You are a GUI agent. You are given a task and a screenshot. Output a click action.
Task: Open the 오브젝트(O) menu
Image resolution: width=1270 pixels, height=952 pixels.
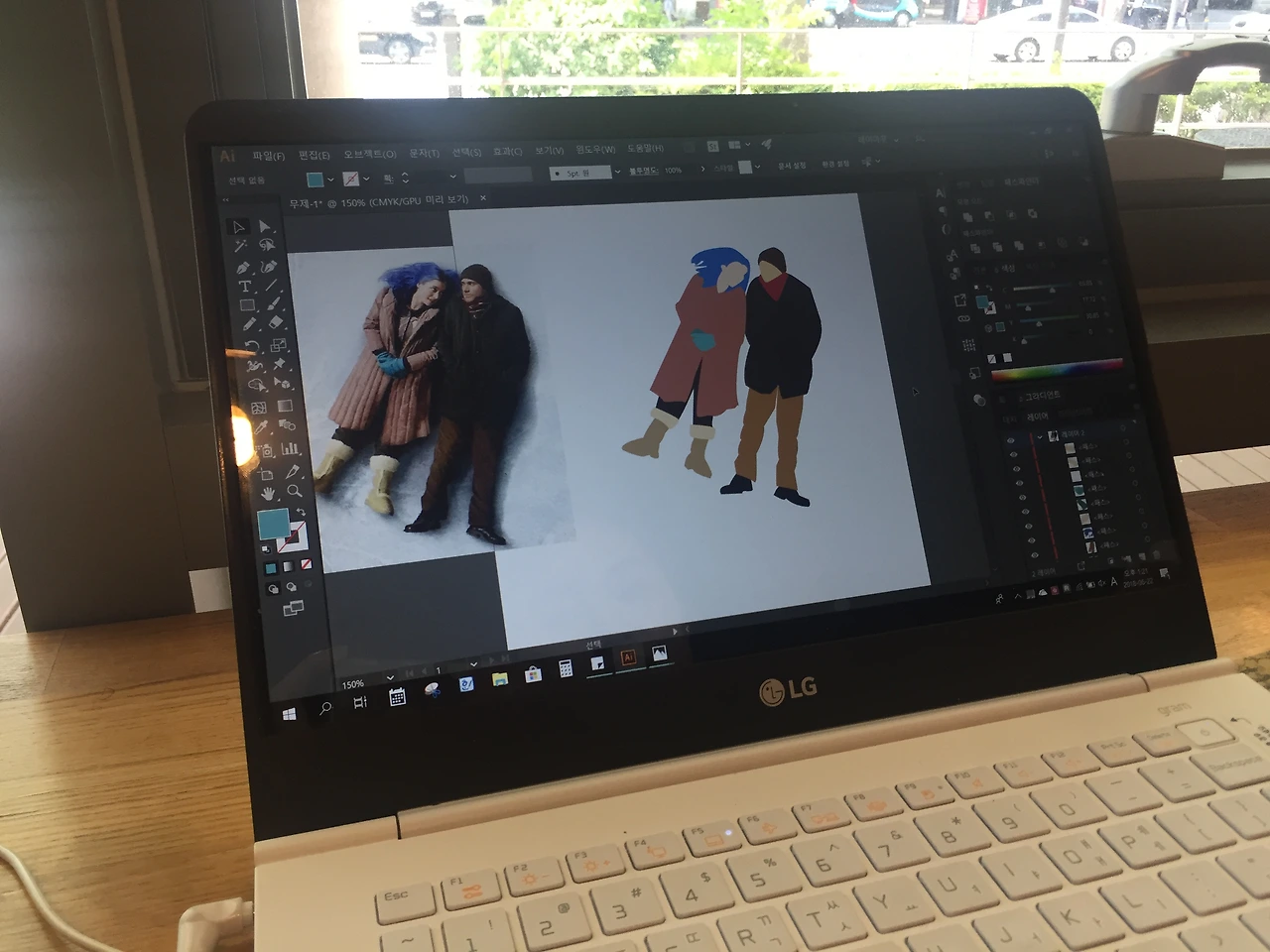coord(369,154)
